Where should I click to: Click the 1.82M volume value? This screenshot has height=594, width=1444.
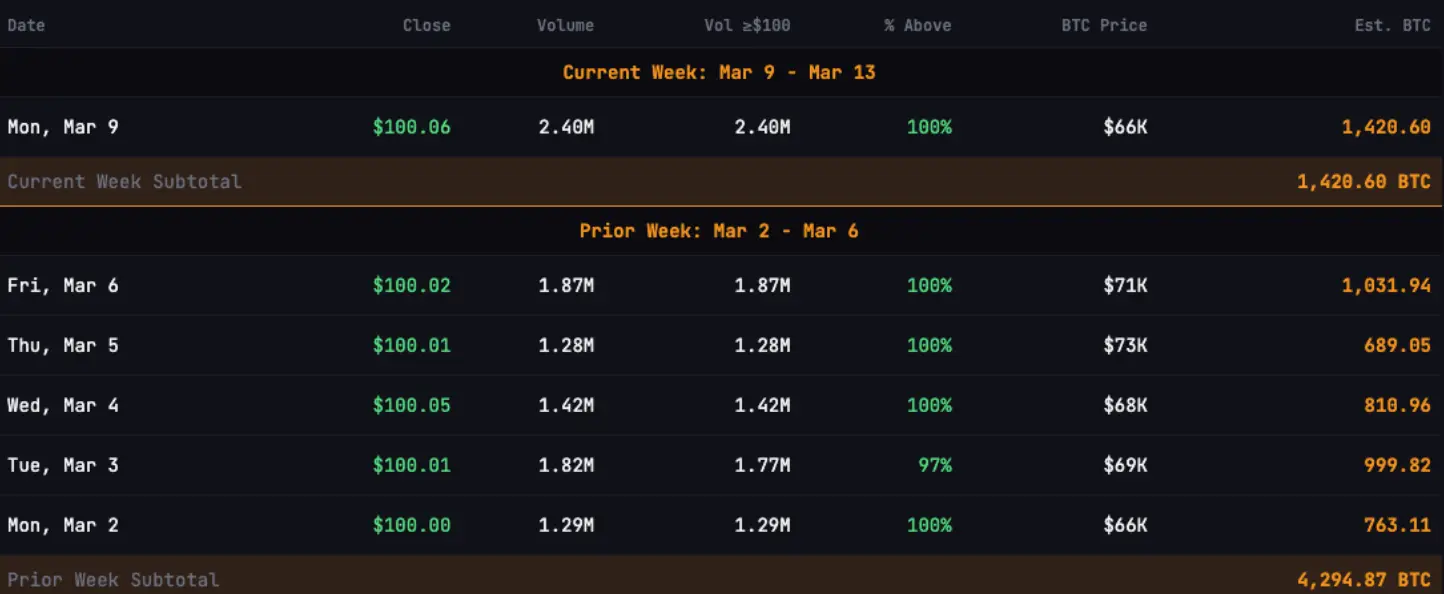[566, 465]
